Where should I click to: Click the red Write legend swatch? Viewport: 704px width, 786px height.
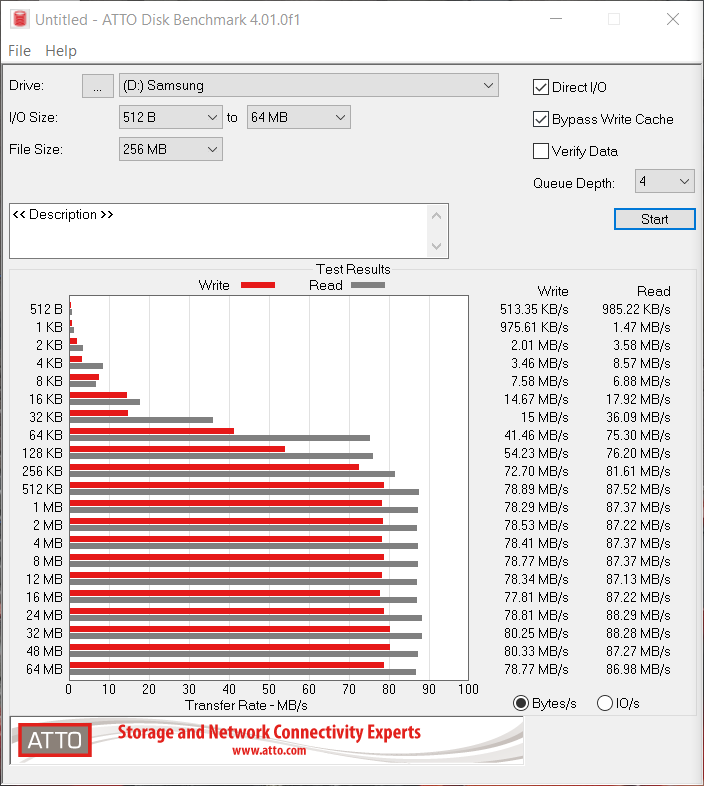pos(258,285)
